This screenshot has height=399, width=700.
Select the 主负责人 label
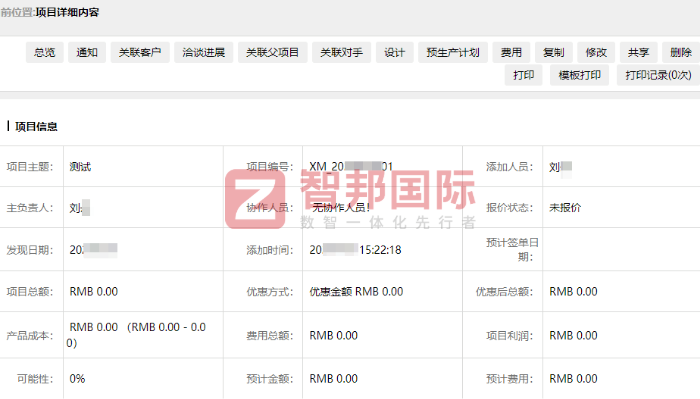coord(29,208)
